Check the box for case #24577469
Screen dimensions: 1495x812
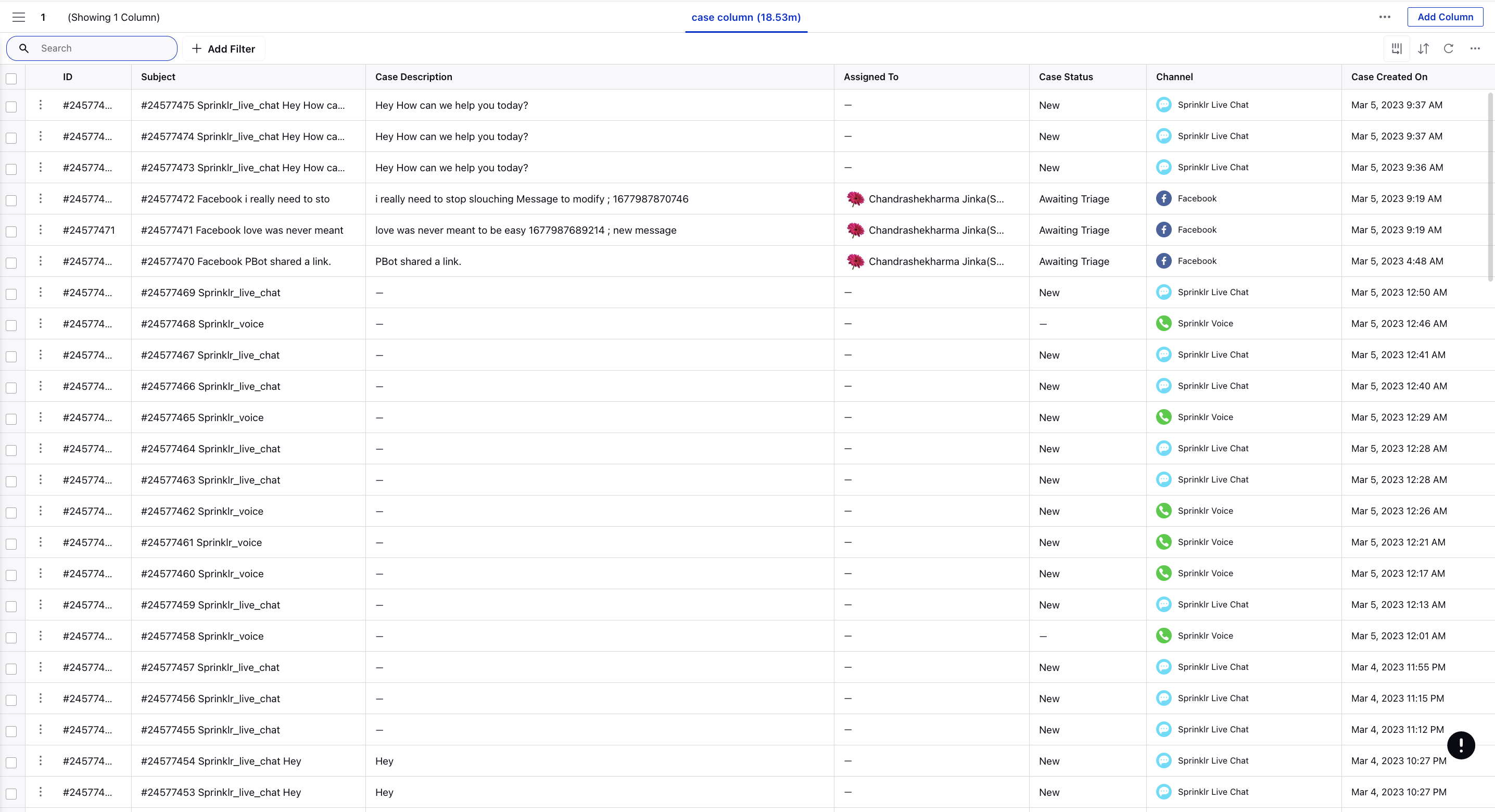(11, 294)
